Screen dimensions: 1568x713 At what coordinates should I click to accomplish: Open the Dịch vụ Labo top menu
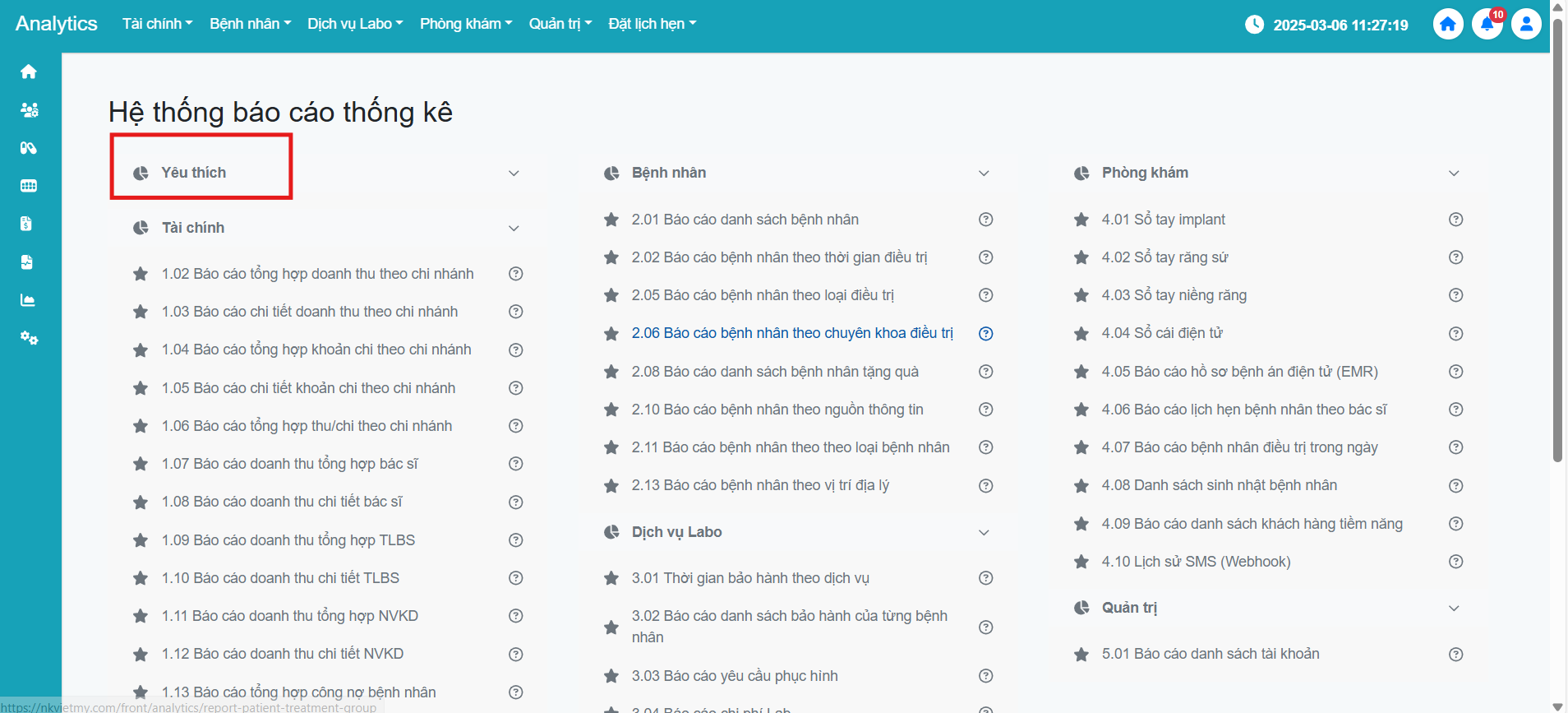coord(355,24)
